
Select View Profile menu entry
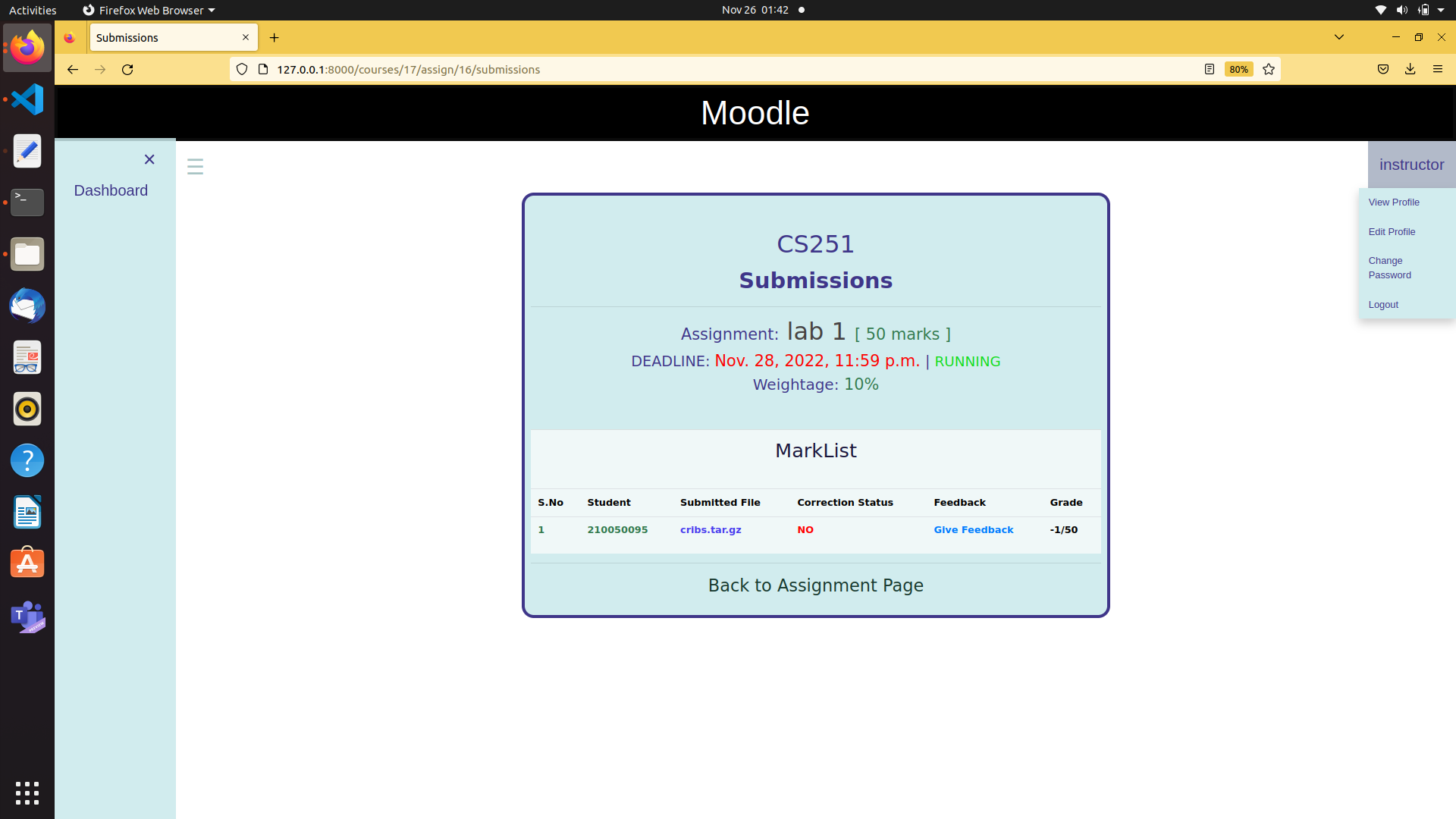(1394, 202)
